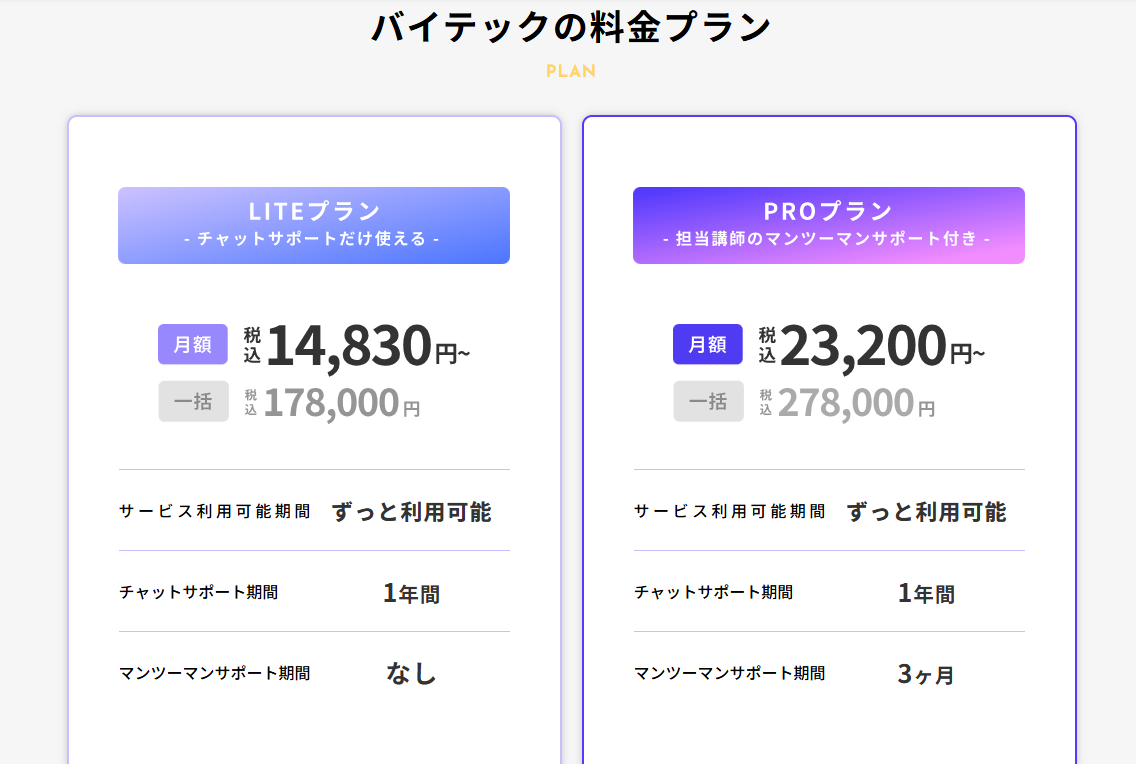Click 1年間 chat support in PRO plan
The height and width of the screenshot is (764, 1136).
coord(927,594)
